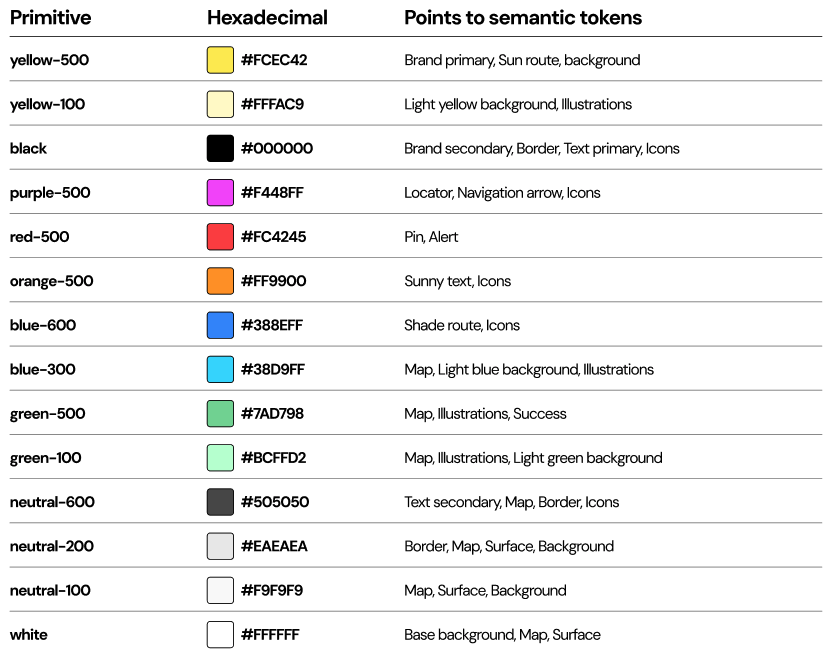Click the Primitive column header
Viewport: 827px width, 663px height.
coord(51,18)
